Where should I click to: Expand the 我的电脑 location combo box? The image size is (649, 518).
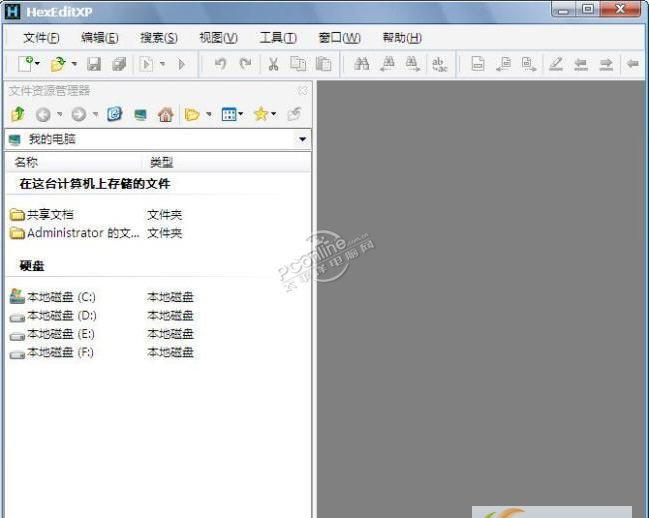point(303,139)
